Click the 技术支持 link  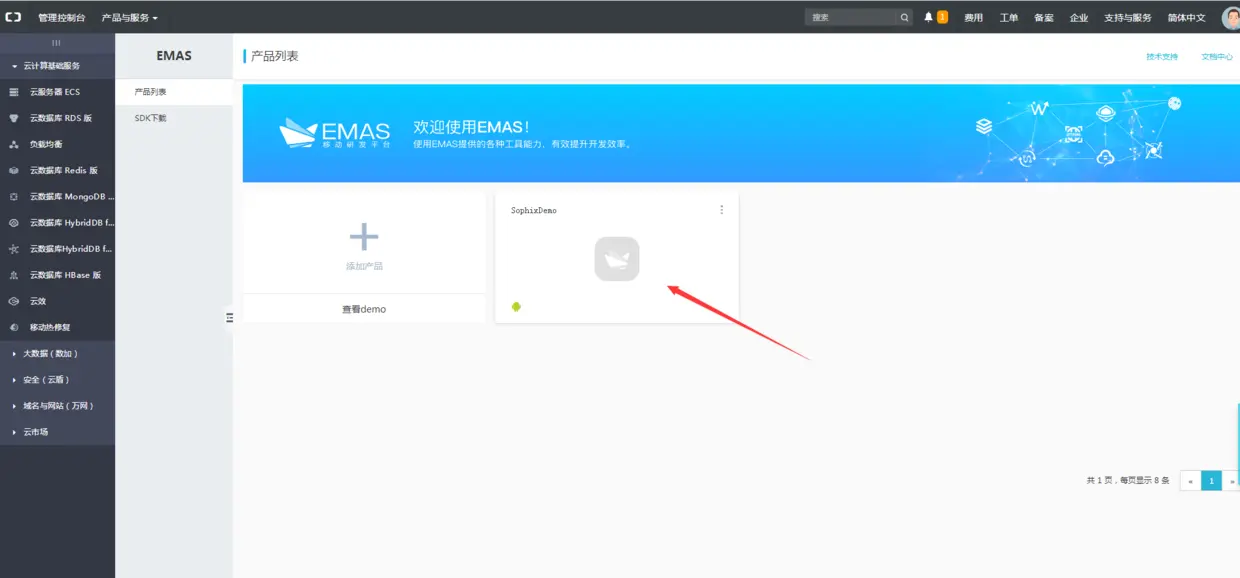click(1162, 57)
